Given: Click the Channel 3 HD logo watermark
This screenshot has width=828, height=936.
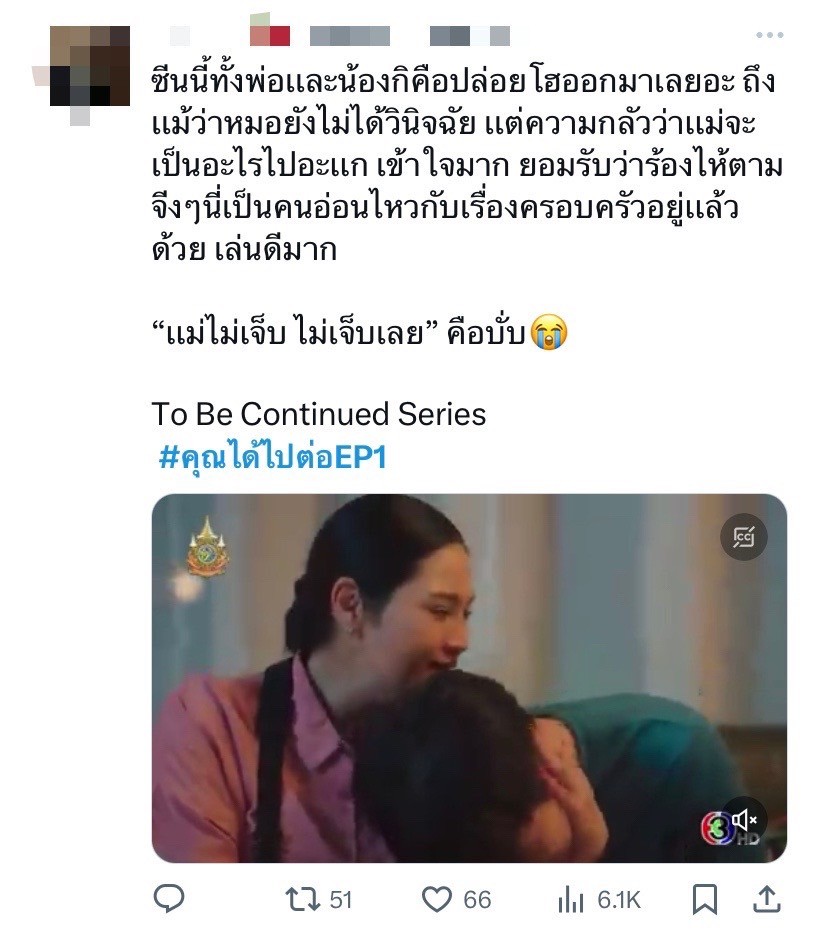Looking at the screenshot, I should [x=717, y=829].
